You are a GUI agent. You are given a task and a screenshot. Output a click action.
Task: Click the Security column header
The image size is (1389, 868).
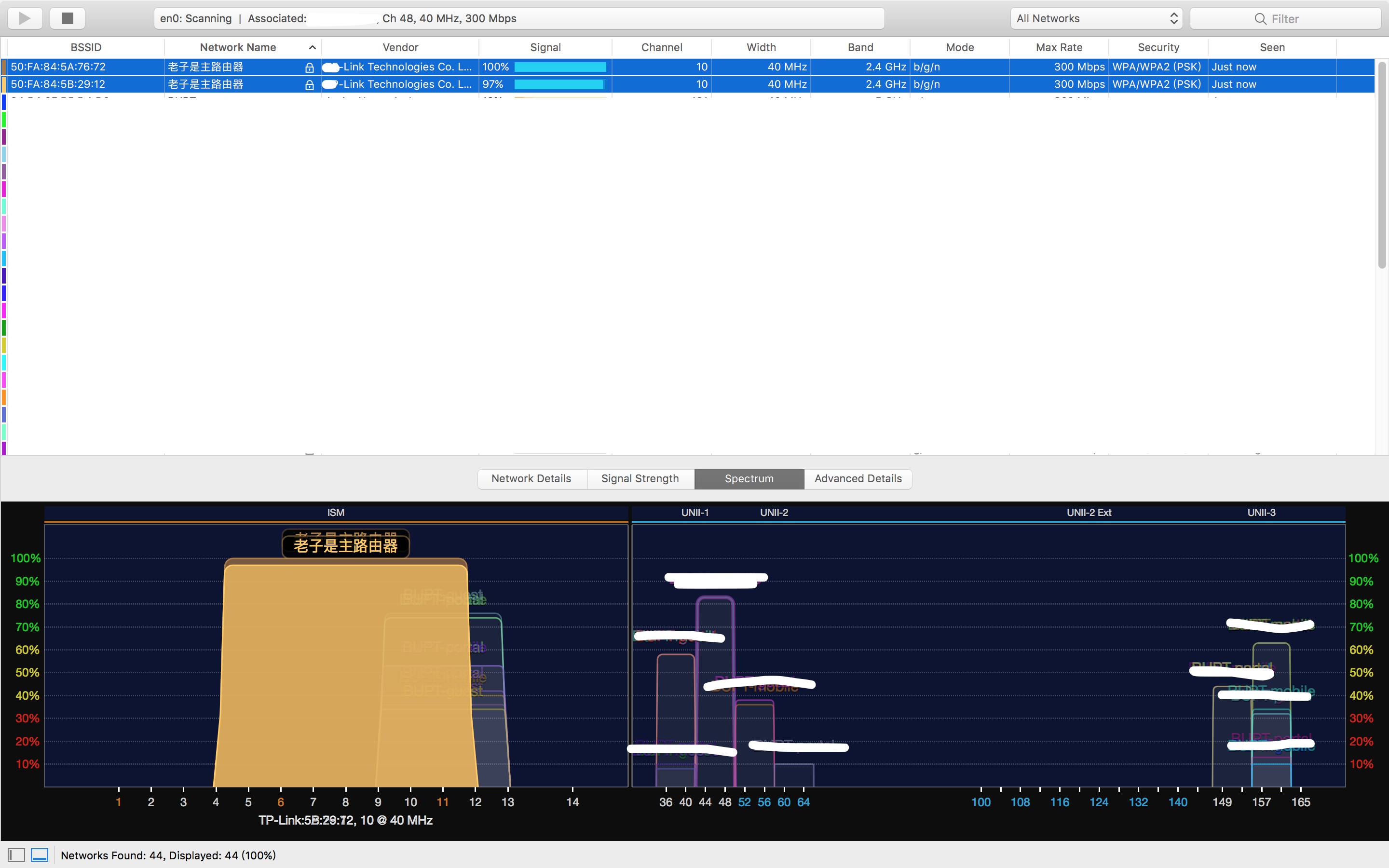pos(1157,48)
